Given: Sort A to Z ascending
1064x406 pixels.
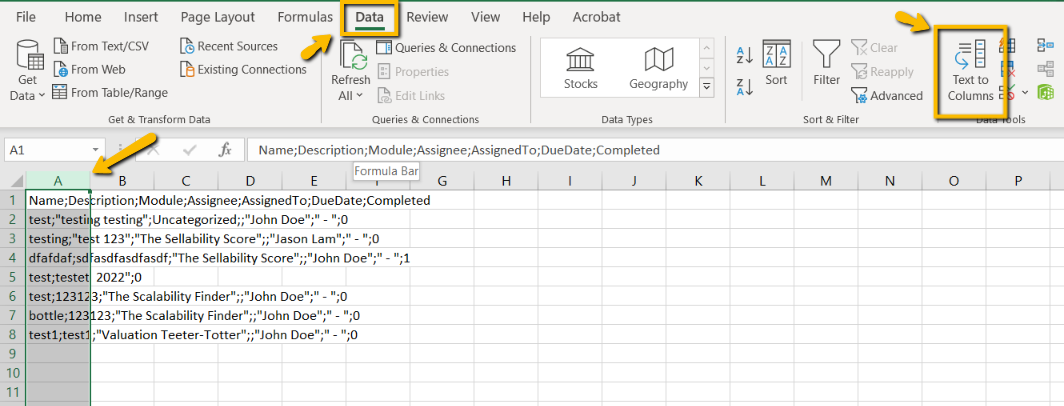Looking at the screenshot, I should click(744, 54).
